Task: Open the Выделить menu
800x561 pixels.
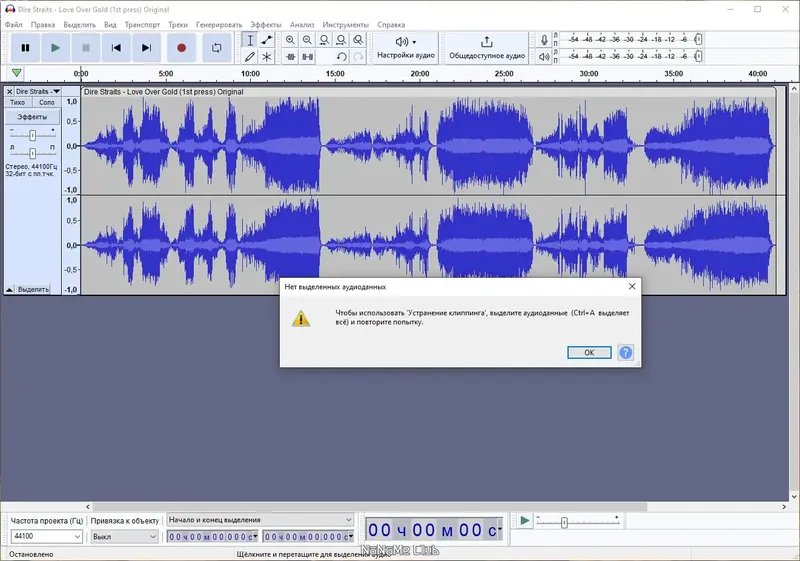Action: (x=79, y=24)
